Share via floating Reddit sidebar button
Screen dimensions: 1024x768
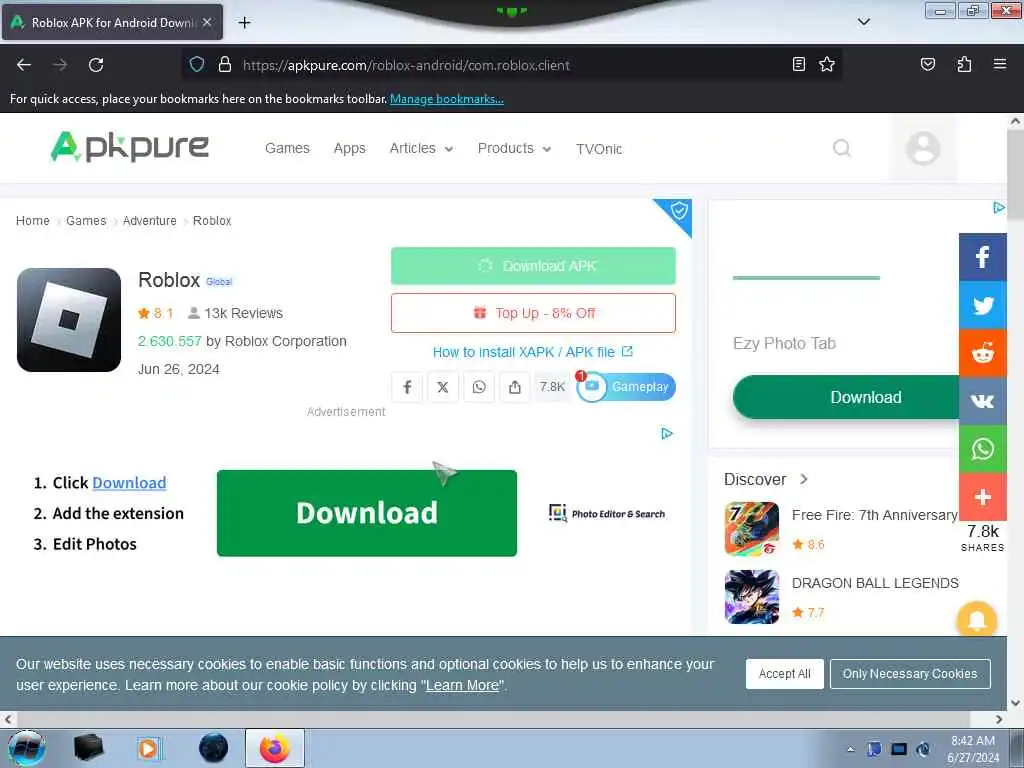[982, 353]
